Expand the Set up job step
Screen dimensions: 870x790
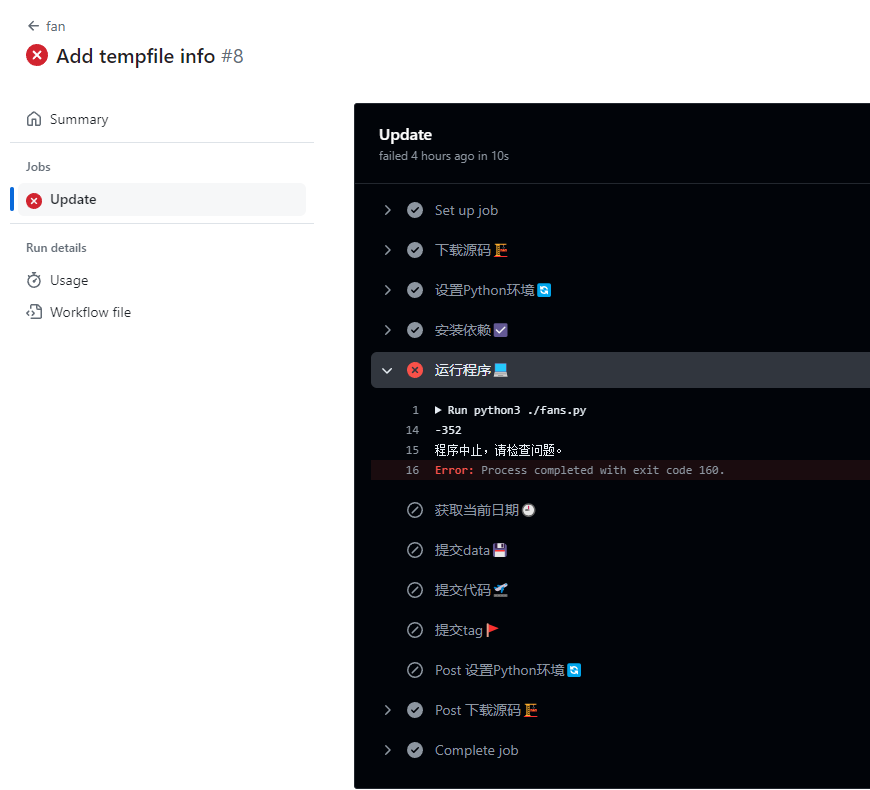tap(387, 210)
